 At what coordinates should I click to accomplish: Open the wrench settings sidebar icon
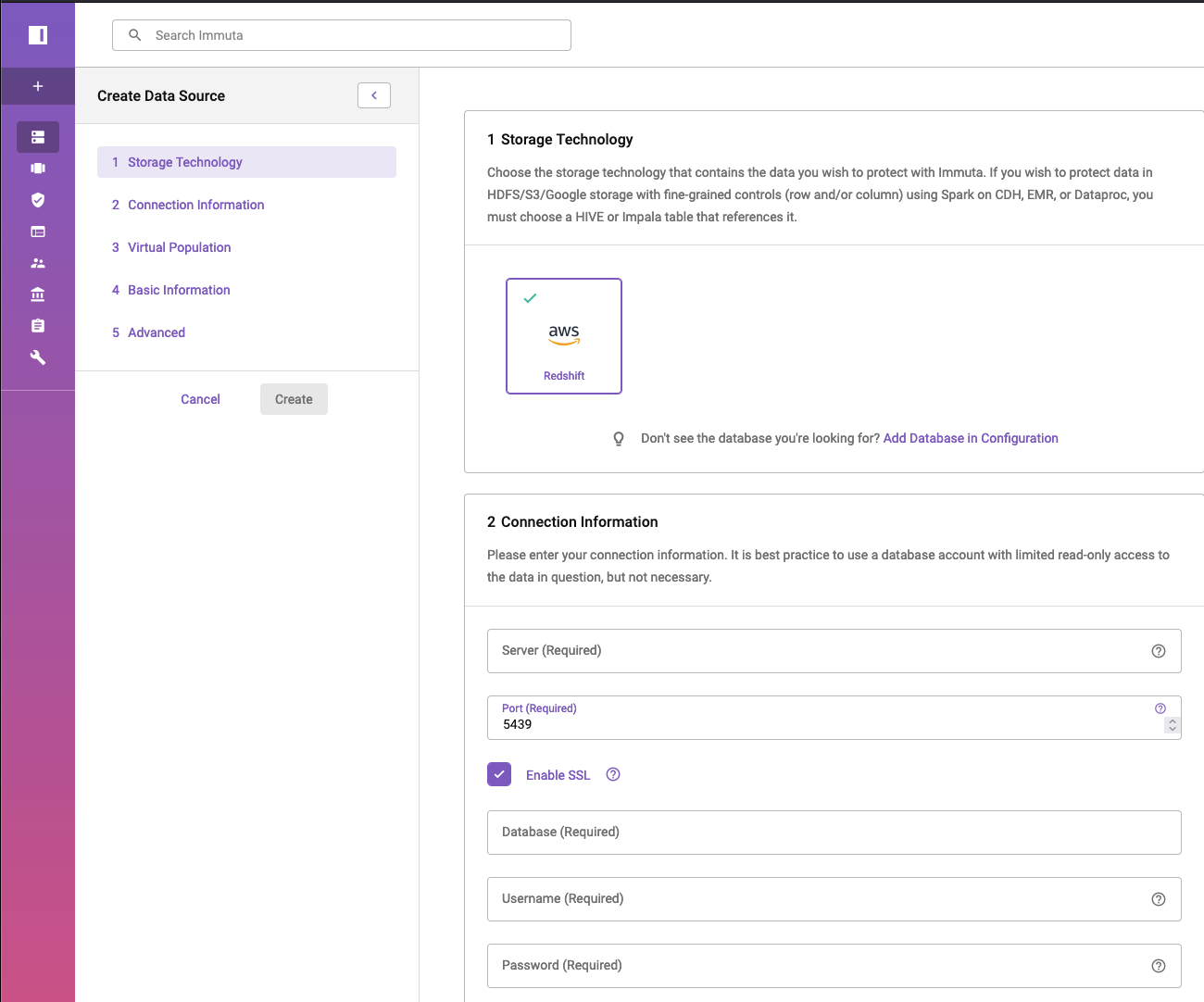click(x=38, y=357)
